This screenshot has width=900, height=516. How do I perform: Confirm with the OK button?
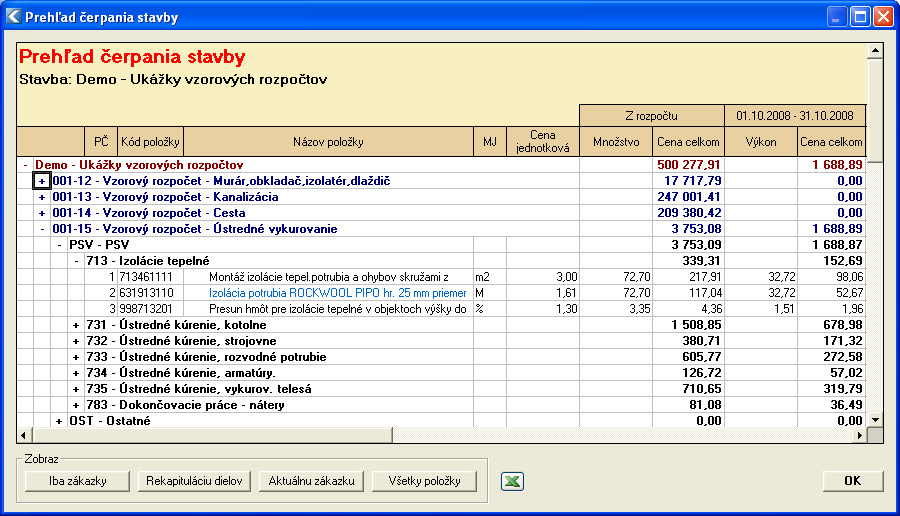(852, 481)
